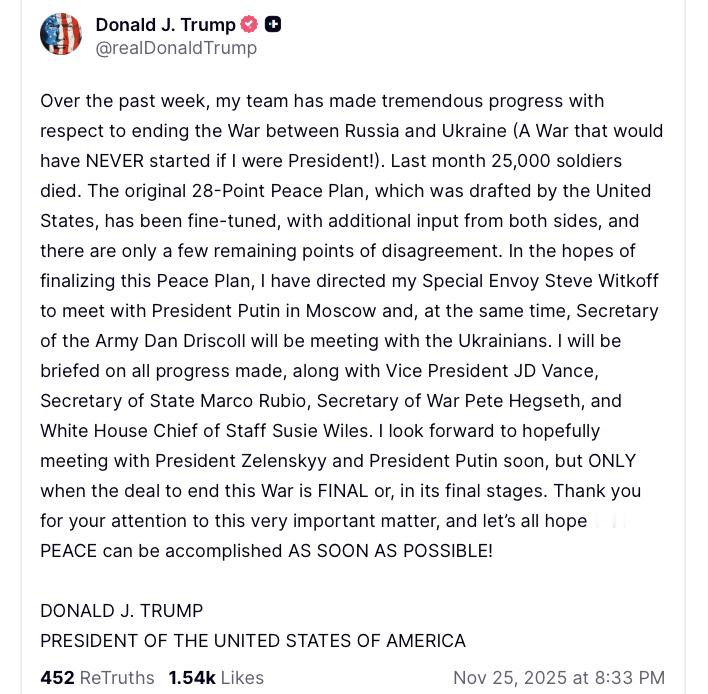Click PRESIDENT OF THE UNITED STATES line
The width and height of the screenshot is (708, 694).
[x=252, y=640]
